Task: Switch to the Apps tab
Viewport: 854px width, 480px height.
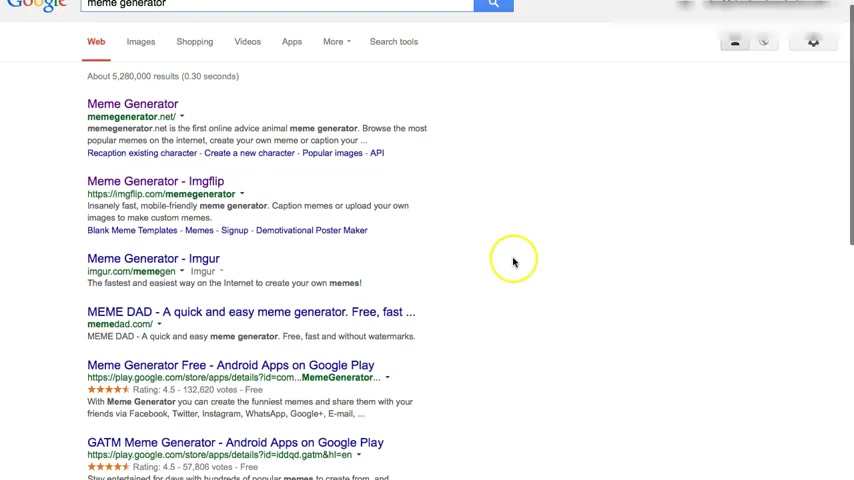Action: 292,42
